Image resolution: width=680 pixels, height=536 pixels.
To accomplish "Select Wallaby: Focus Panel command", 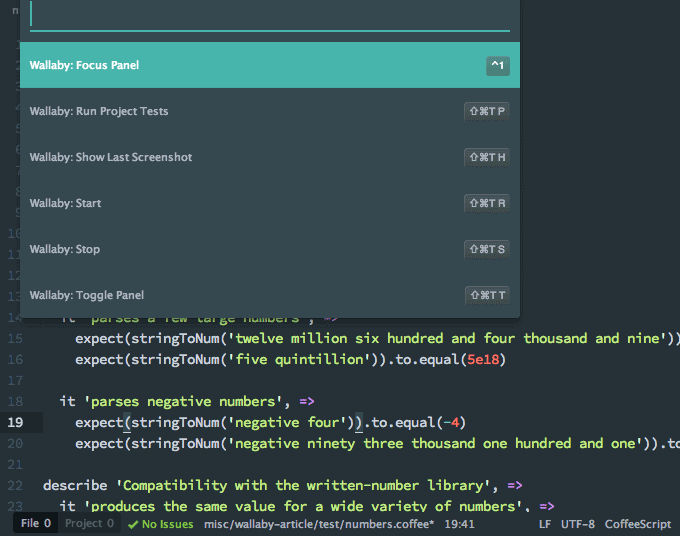I will (270, 65).
